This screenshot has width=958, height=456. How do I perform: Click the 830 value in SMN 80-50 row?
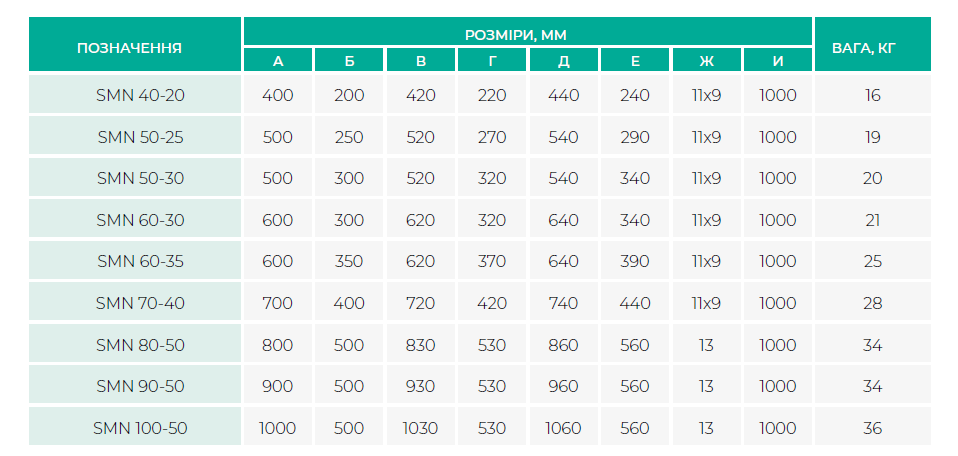(x=420, y=345)
